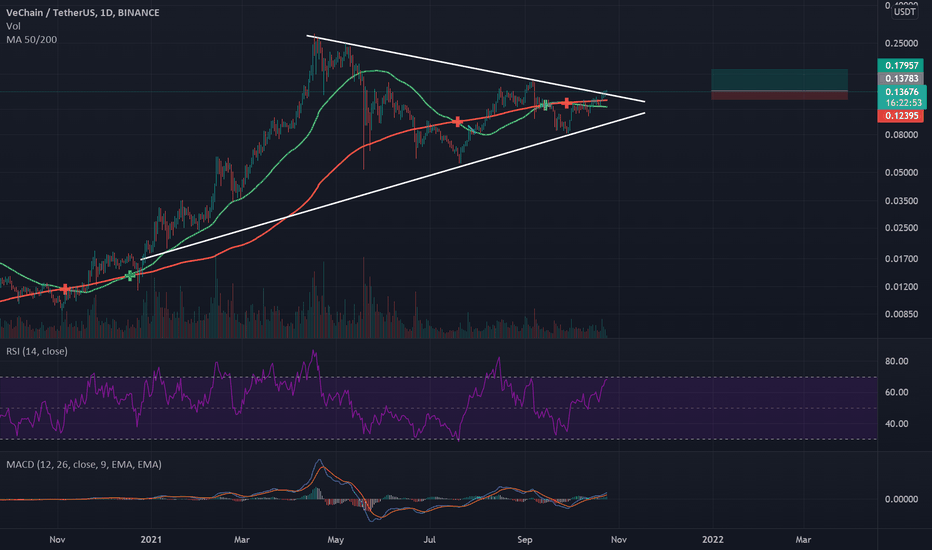Click the 2021 label on the time axis
Screen dimensions: 932x550
coord(151,540)
